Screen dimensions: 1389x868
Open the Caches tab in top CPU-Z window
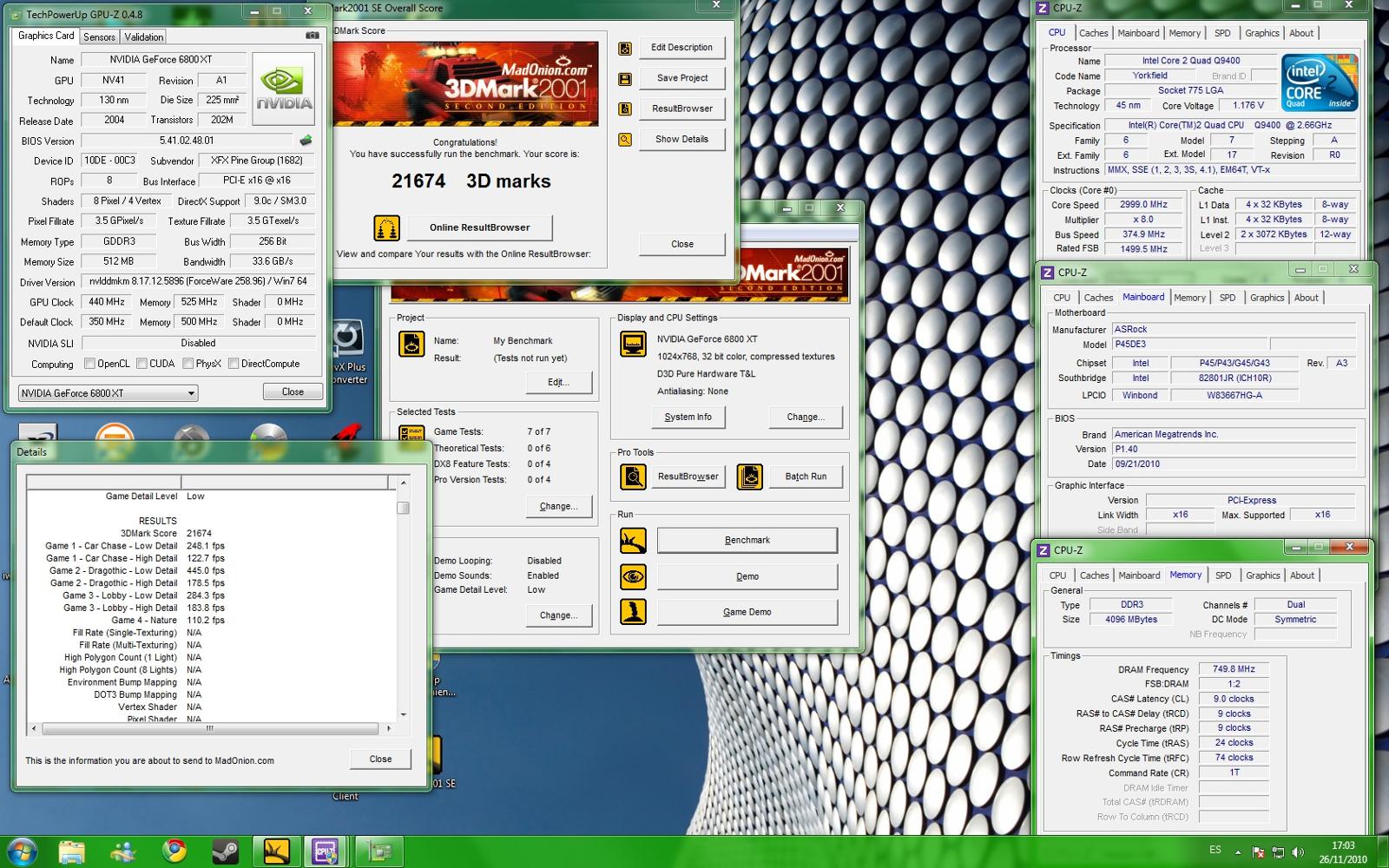click(x=1093, y=33)
